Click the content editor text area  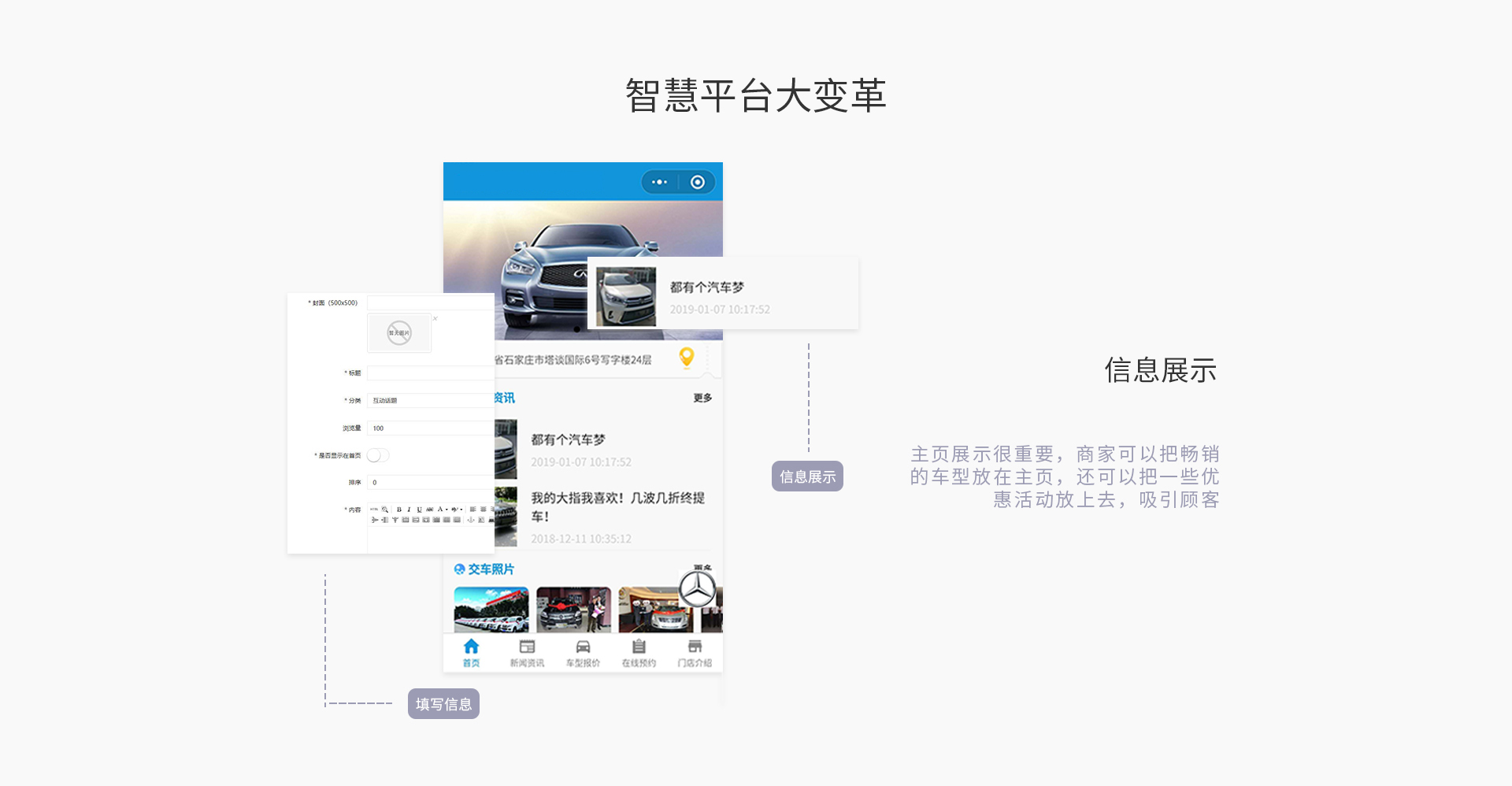(431, 540)
